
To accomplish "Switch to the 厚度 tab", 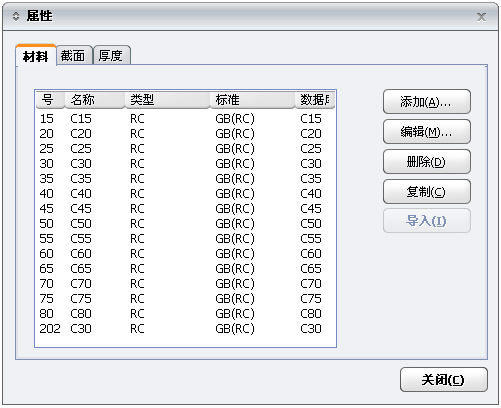I will (111, 55).
